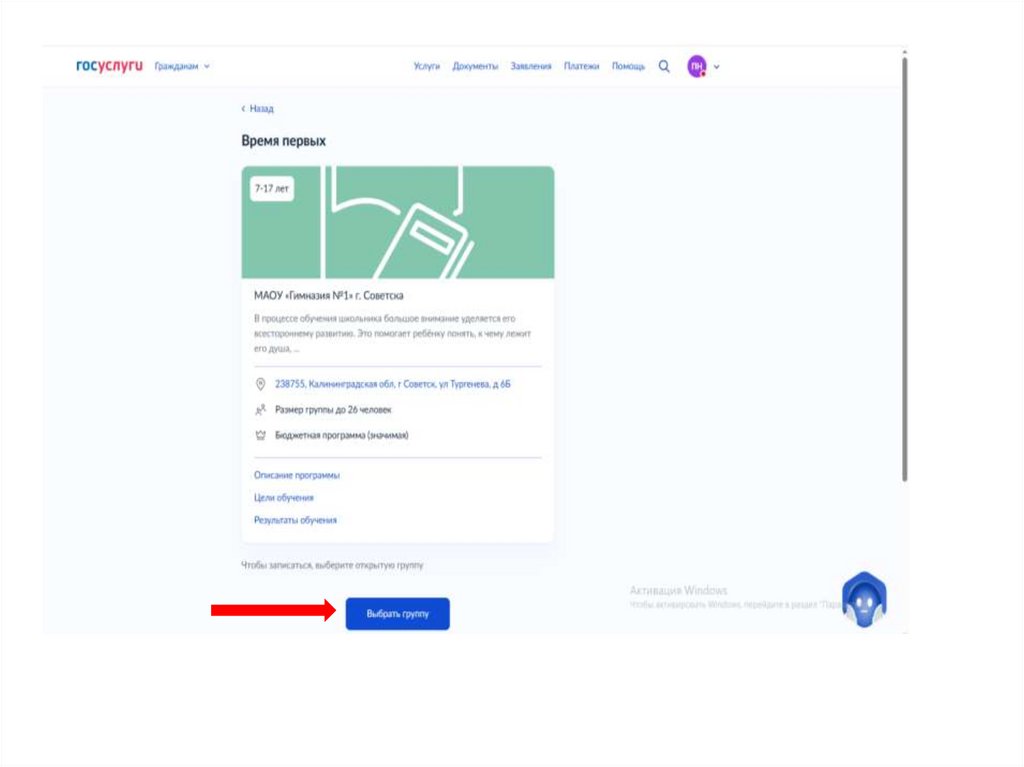
Task: Click the Чтобы записаться hint text
Action: 332,565
